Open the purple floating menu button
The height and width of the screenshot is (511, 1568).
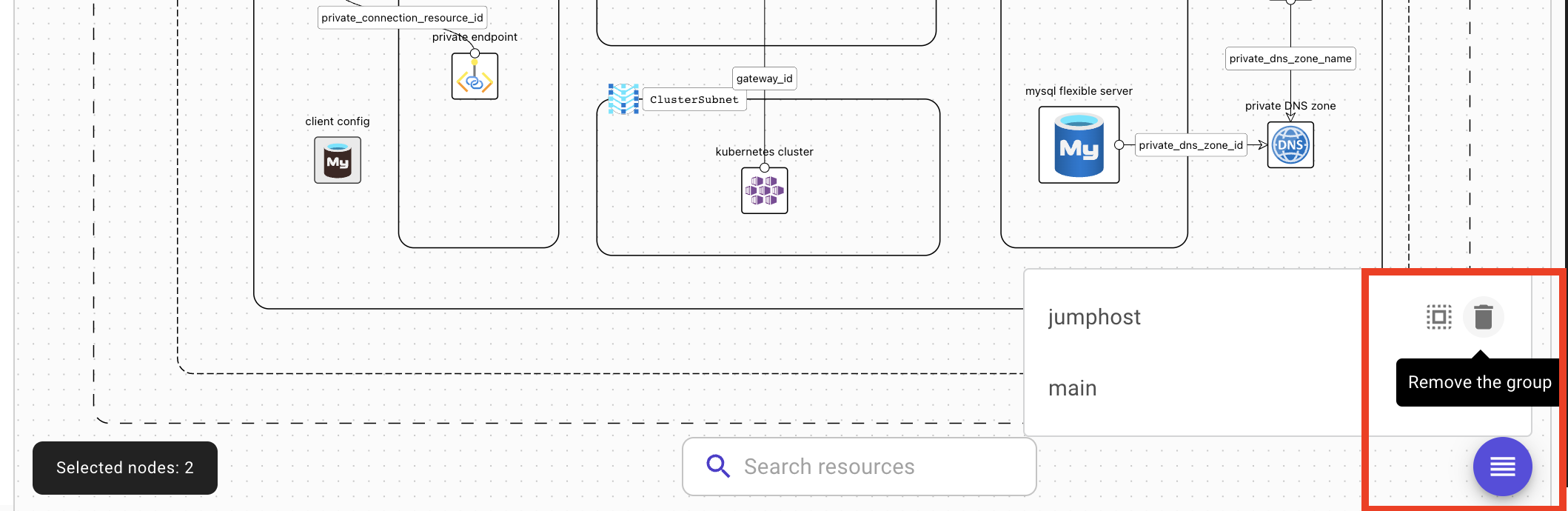click(1502, 467)
